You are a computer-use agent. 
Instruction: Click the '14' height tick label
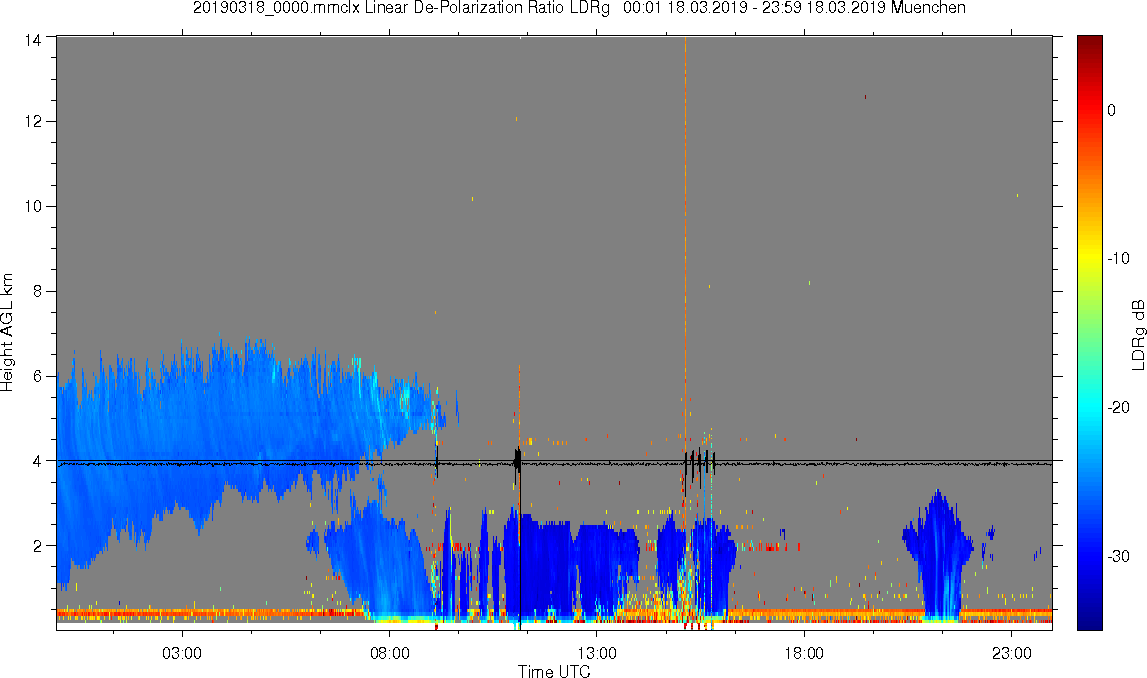(x=32, y=40)
